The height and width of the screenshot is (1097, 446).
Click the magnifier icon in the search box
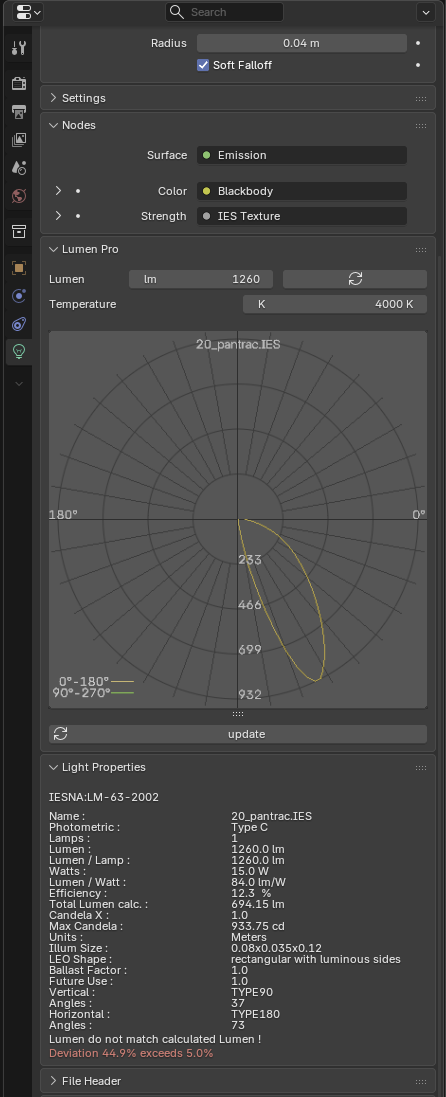pyautogui.click(x=177, y=13)
